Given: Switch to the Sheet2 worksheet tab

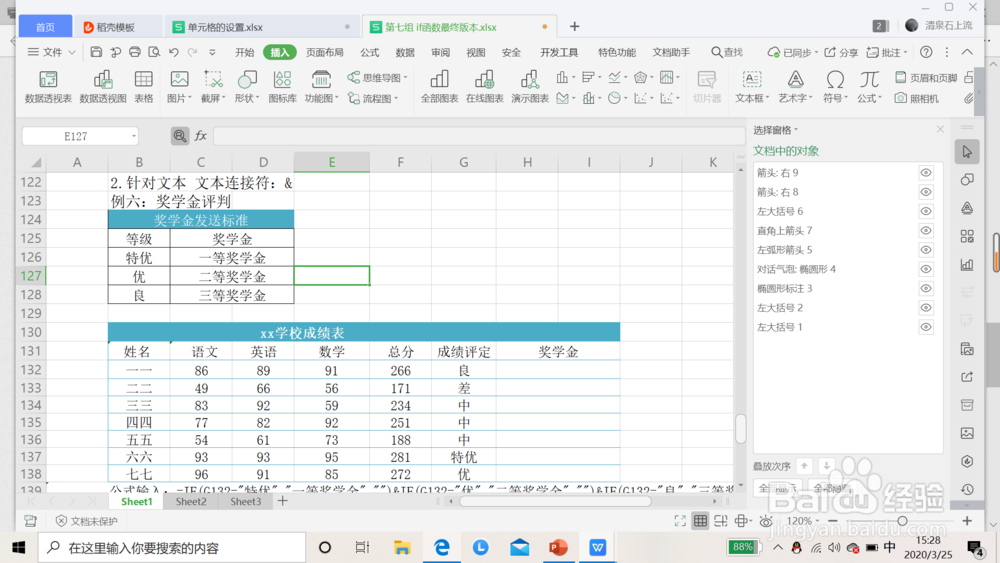Looking at the screenshot, I should [191, 501].
